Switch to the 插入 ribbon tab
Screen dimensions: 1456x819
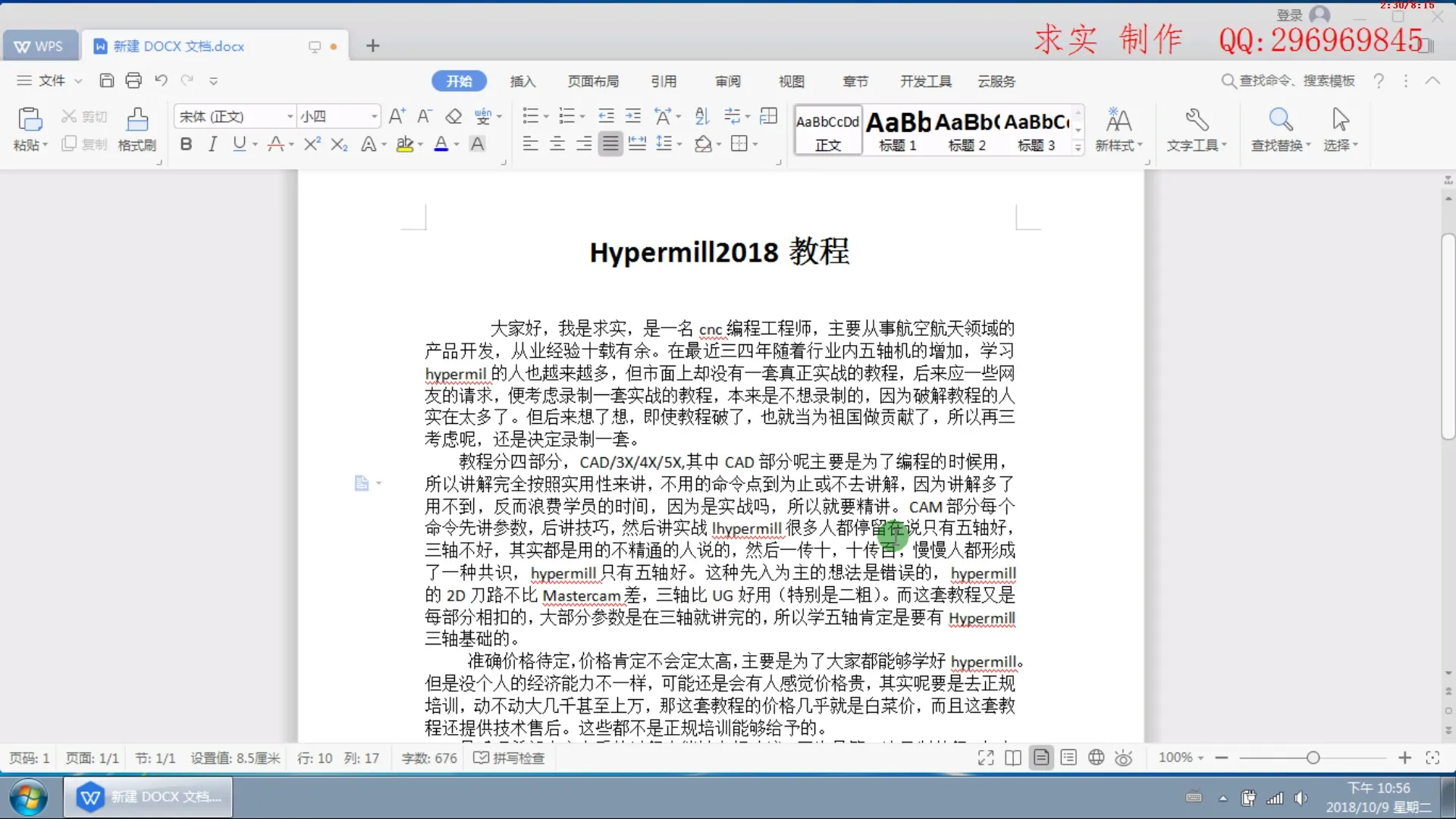point(523,80)
